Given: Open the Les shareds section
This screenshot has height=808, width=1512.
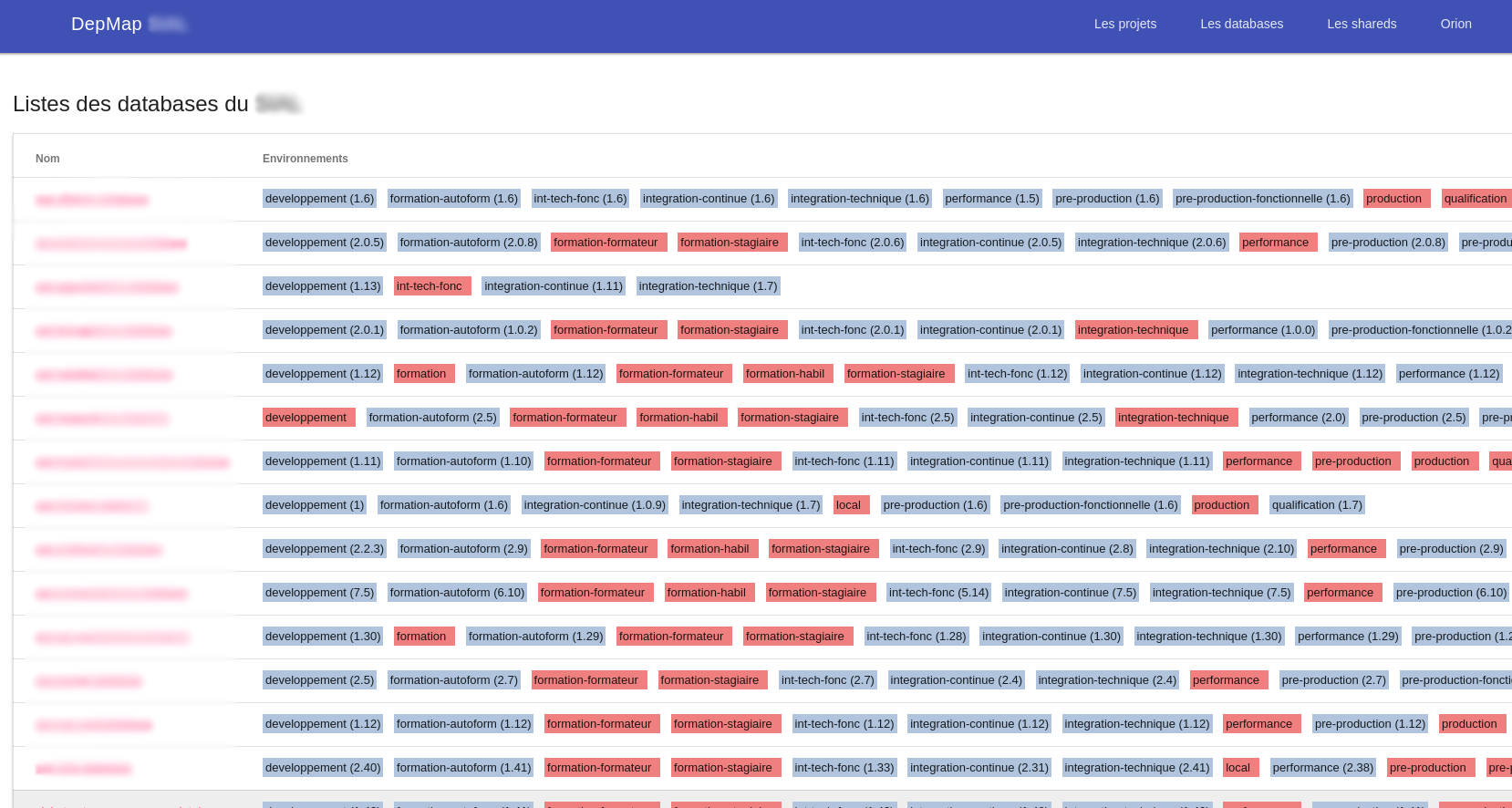Looking at the screenshot, I should point(1361,24).
